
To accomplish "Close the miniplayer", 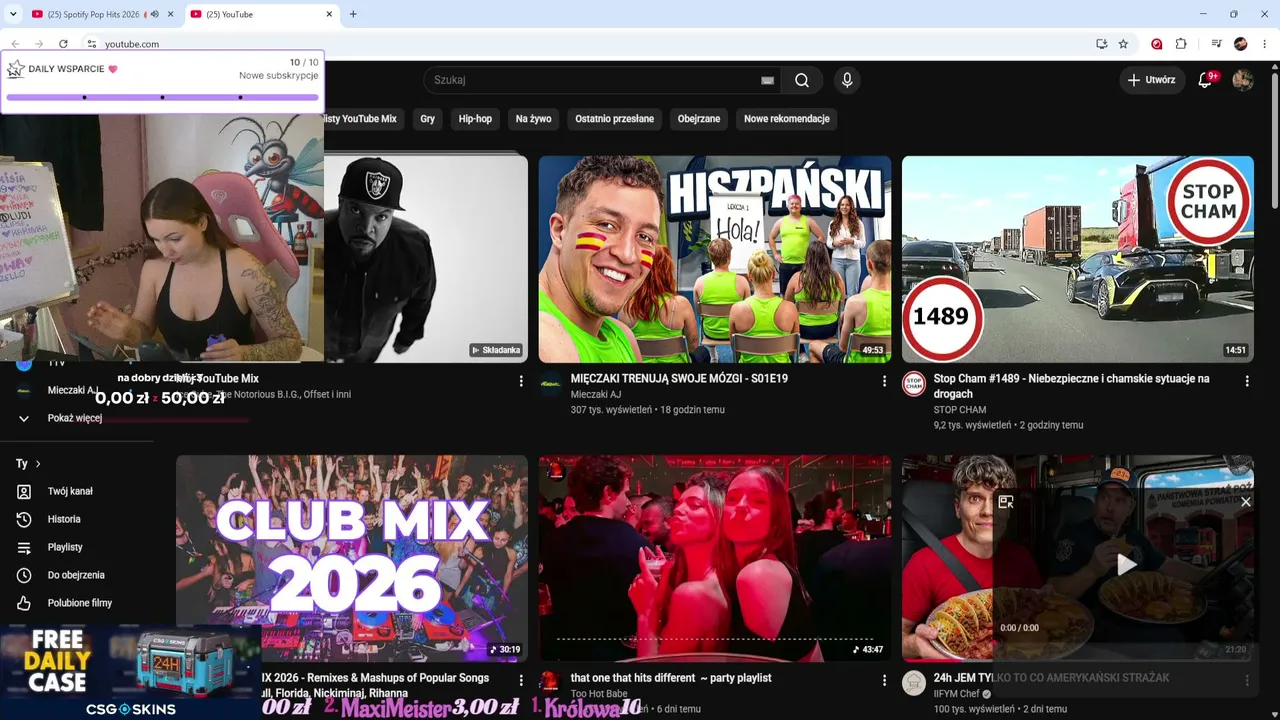I will coord(1246,502).
